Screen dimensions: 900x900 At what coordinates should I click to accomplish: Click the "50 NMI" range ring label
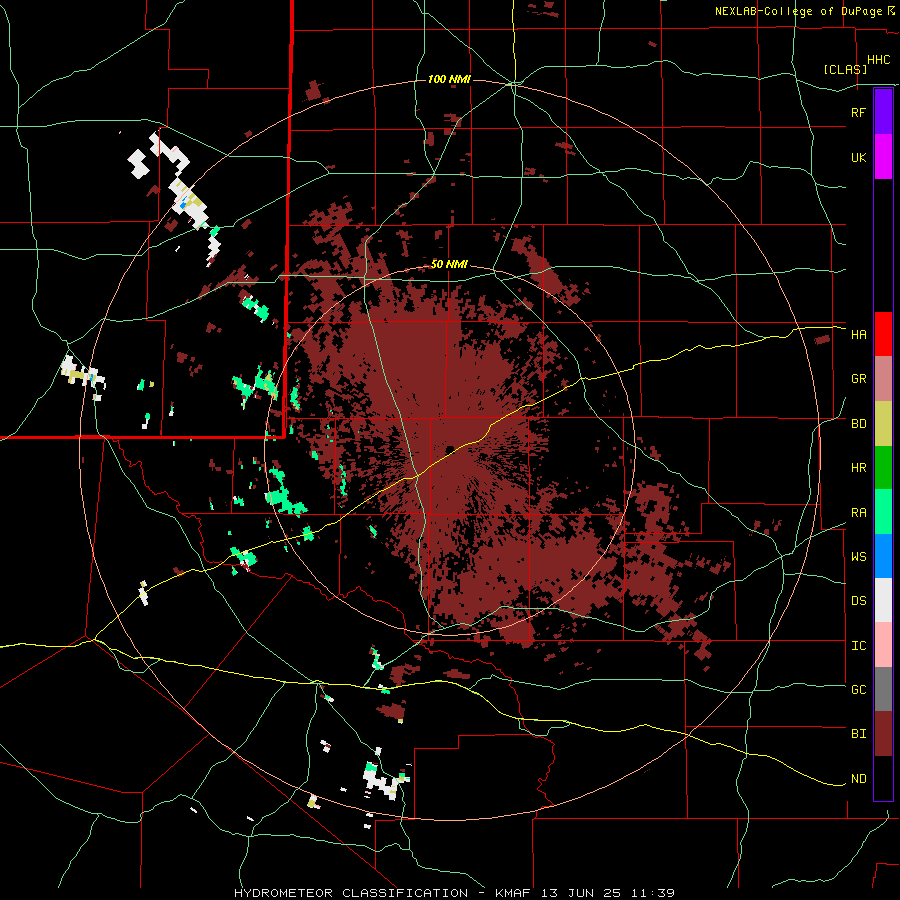[x=449, y=265]
